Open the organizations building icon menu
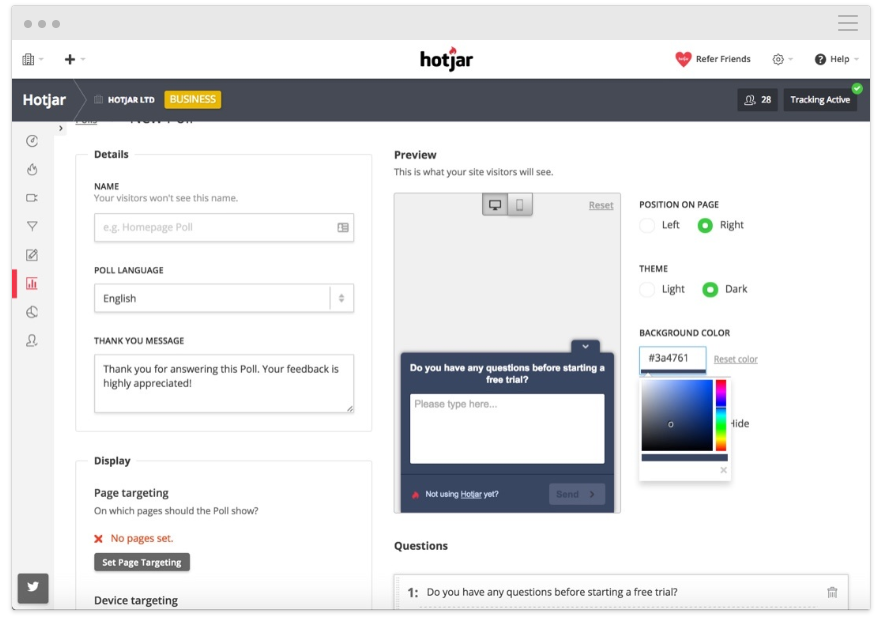This screenshot has width=880, height=620. point(28,59)
